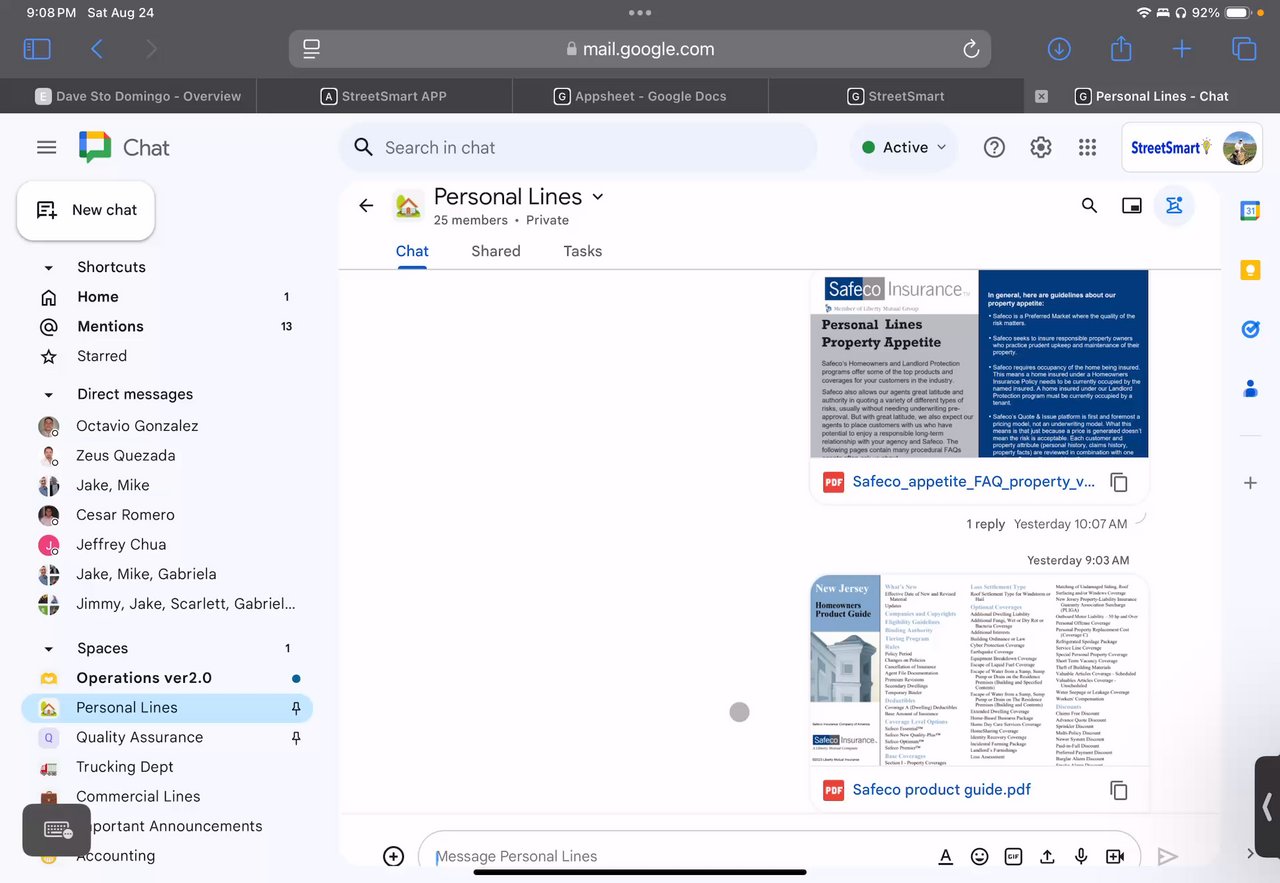Open the main menu hamburger icon
The height and width of the screenshot is (883, 1280).
click(47, 148)
